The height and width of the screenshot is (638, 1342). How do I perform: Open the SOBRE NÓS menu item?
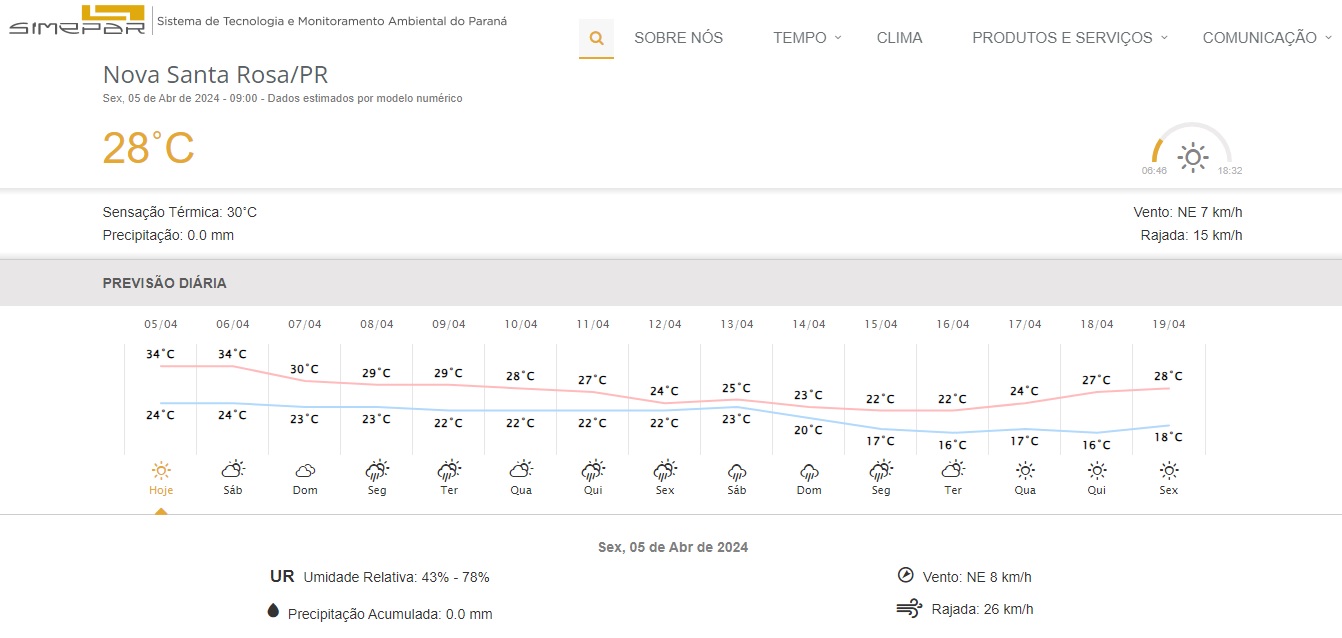pos(678,38)
